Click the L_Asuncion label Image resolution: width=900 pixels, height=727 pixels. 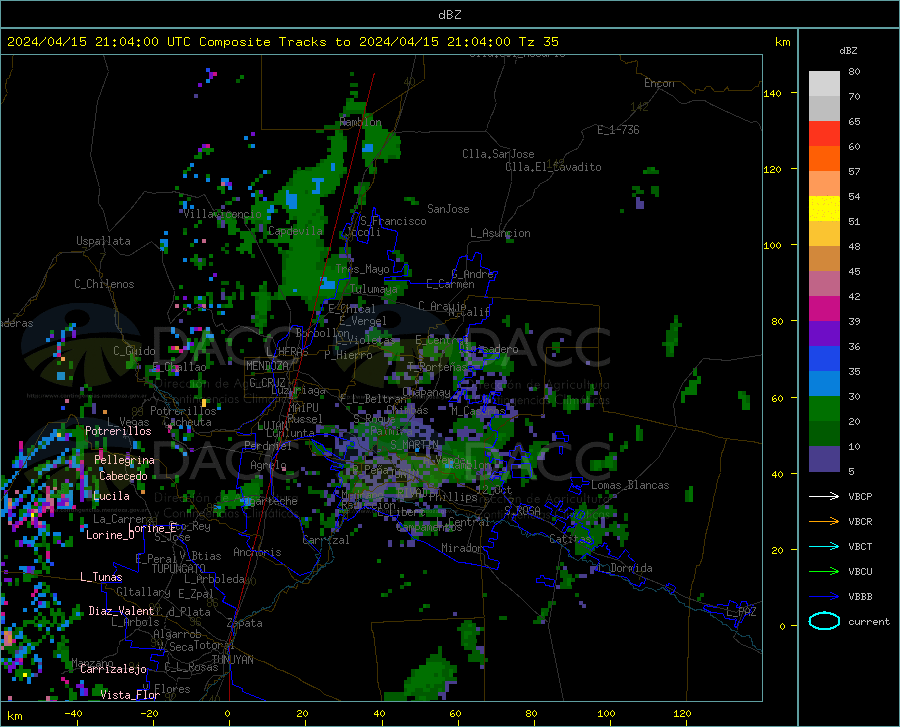[500, 233]
